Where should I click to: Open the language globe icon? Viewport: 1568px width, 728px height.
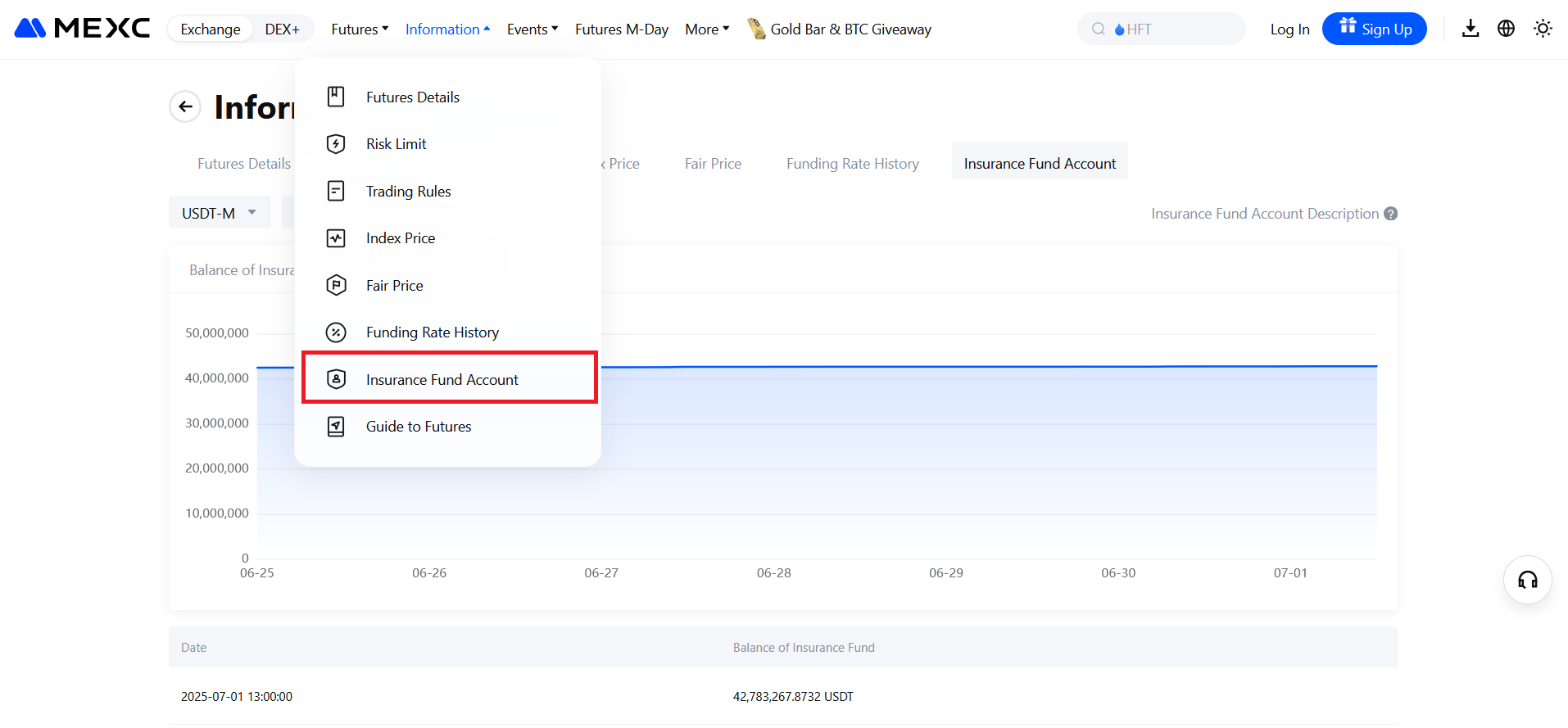1506,29
